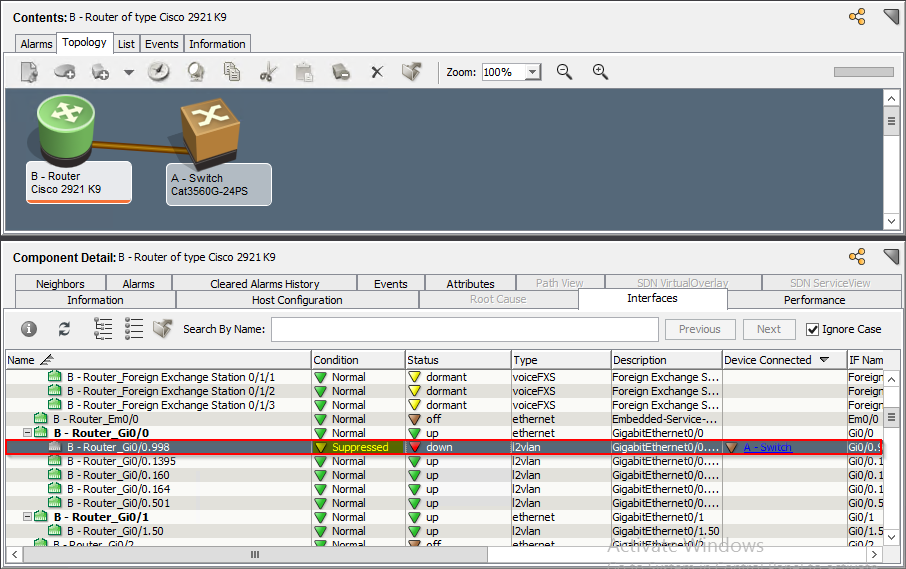Open the Neighbors tab
906x569 pixels.
60,284
